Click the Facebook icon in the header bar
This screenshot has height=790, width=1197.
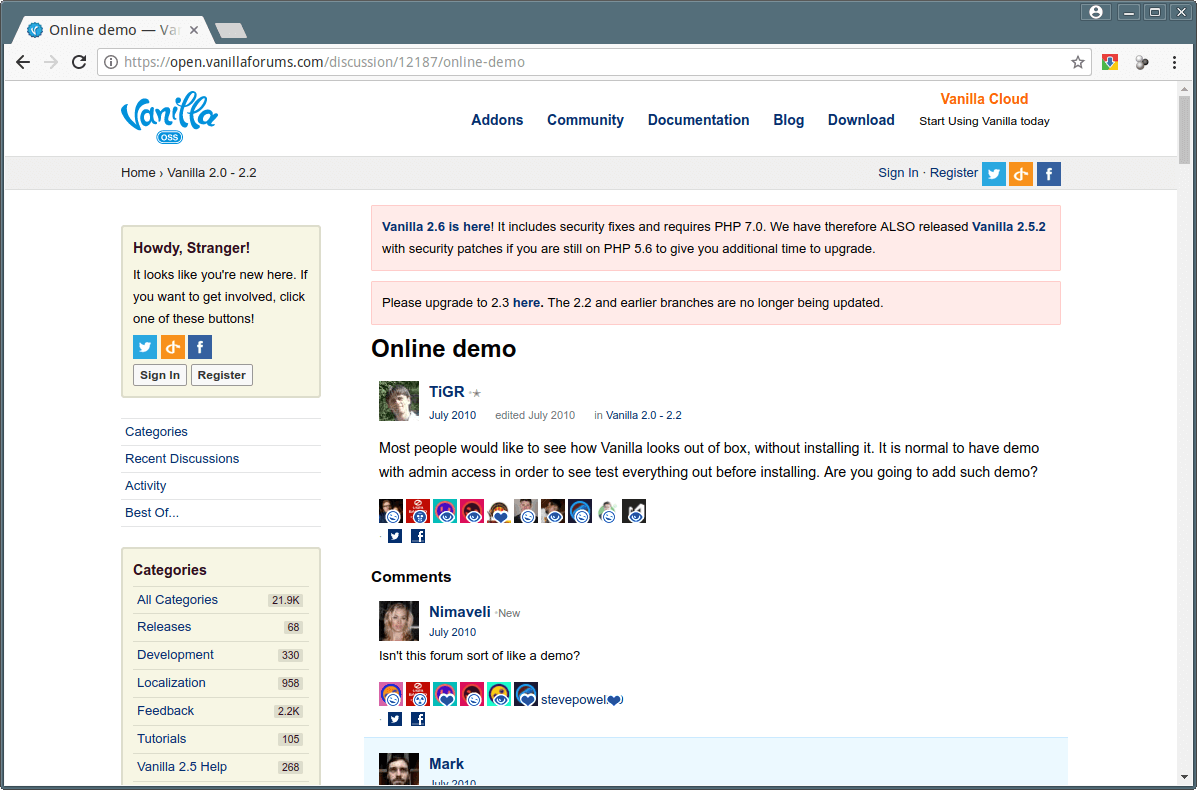1048,174
